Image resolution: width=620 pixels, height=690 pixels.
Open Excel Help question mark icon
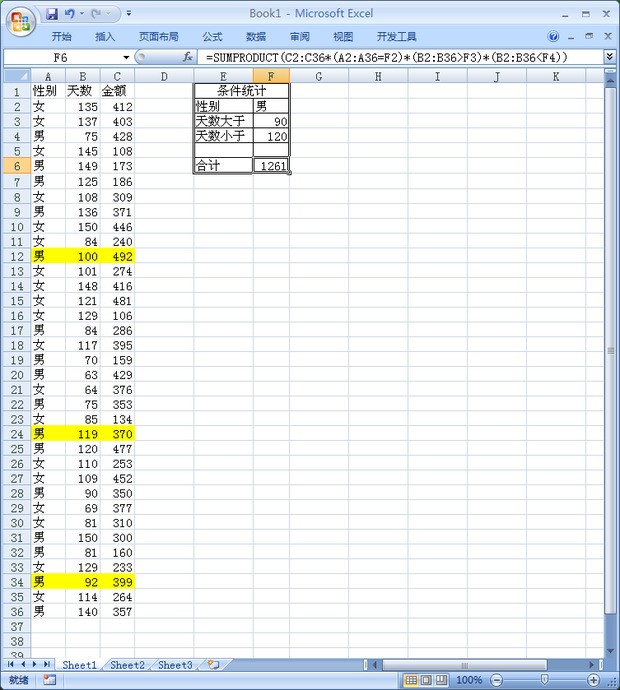554,36
